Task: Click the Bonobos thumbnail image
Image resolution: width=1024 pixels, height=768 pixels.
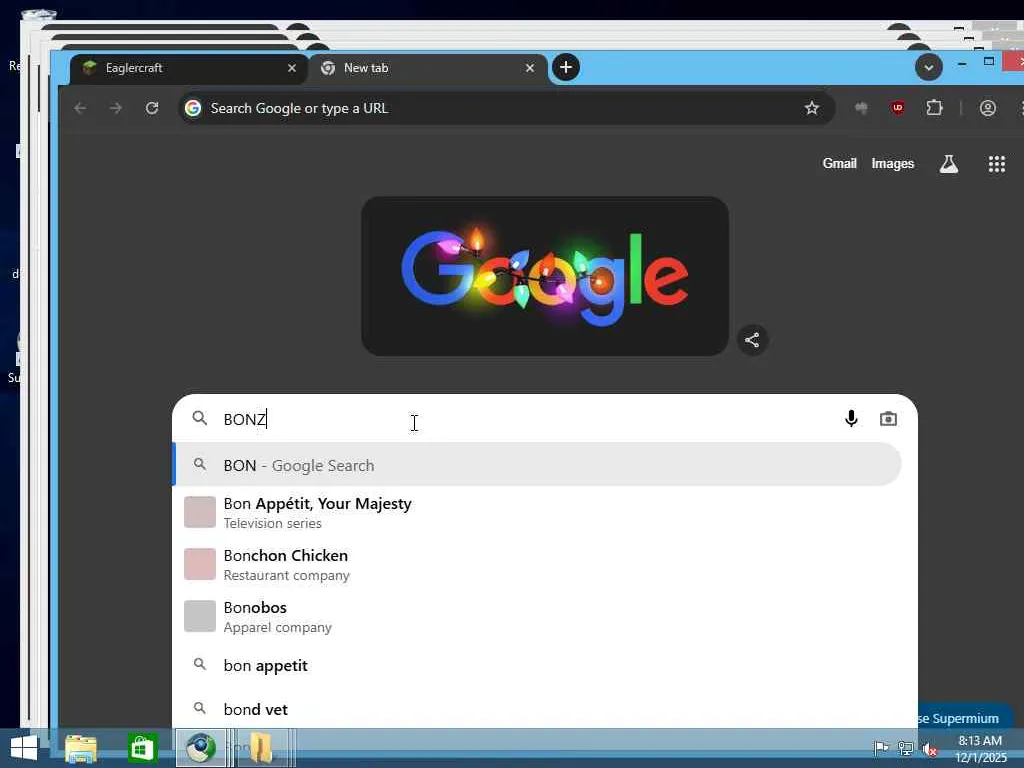Action: 200,616
